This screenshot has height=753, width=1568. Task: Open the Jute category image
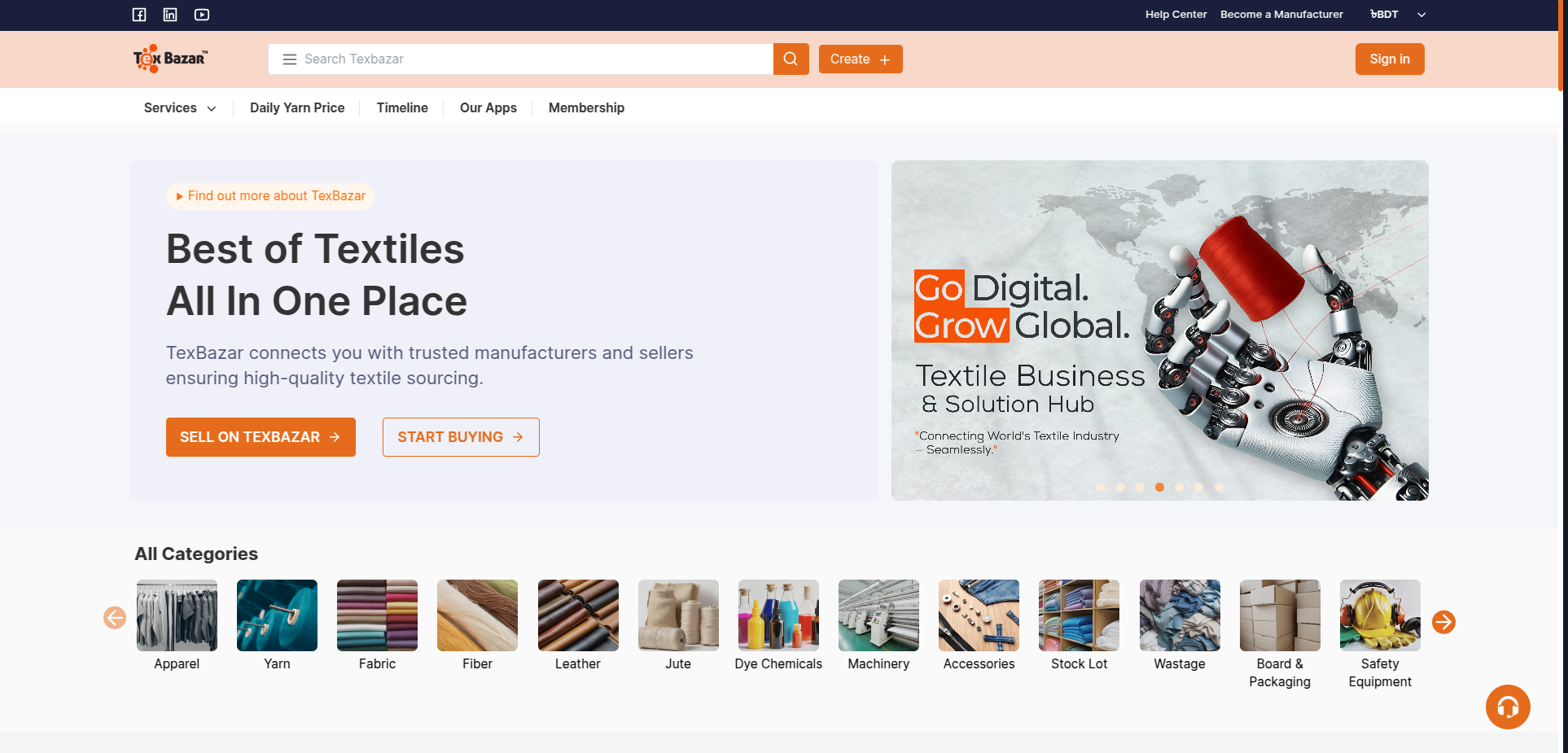point(678,615)
